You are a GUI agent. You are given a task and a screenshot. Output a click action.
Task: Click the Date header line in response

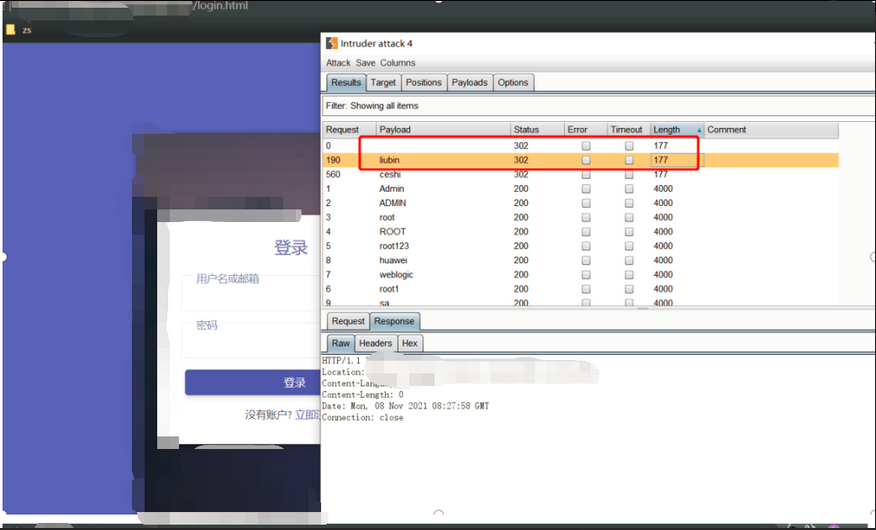click(x=406, y=406)
